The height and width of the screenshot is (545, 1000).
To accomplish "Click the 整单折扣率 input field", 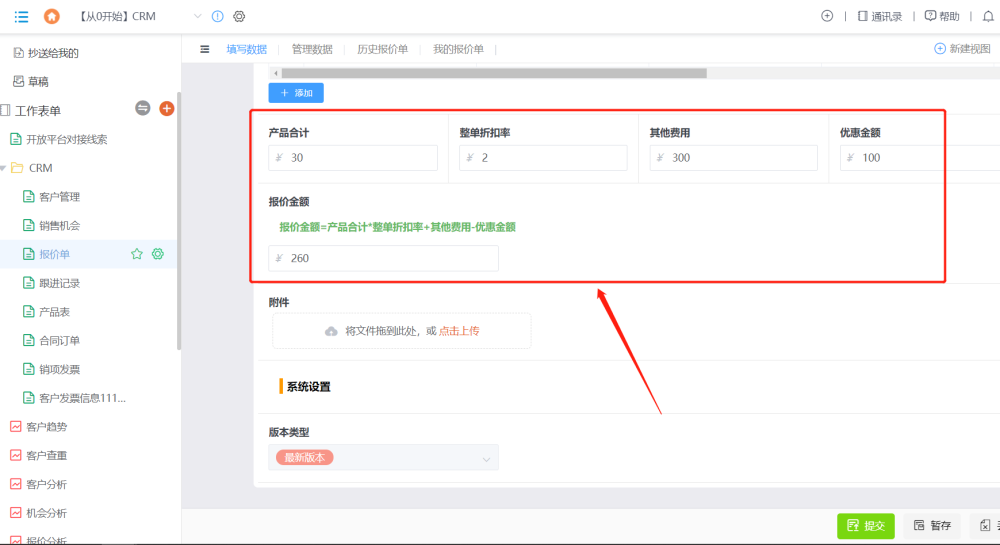I will point(543,157).
